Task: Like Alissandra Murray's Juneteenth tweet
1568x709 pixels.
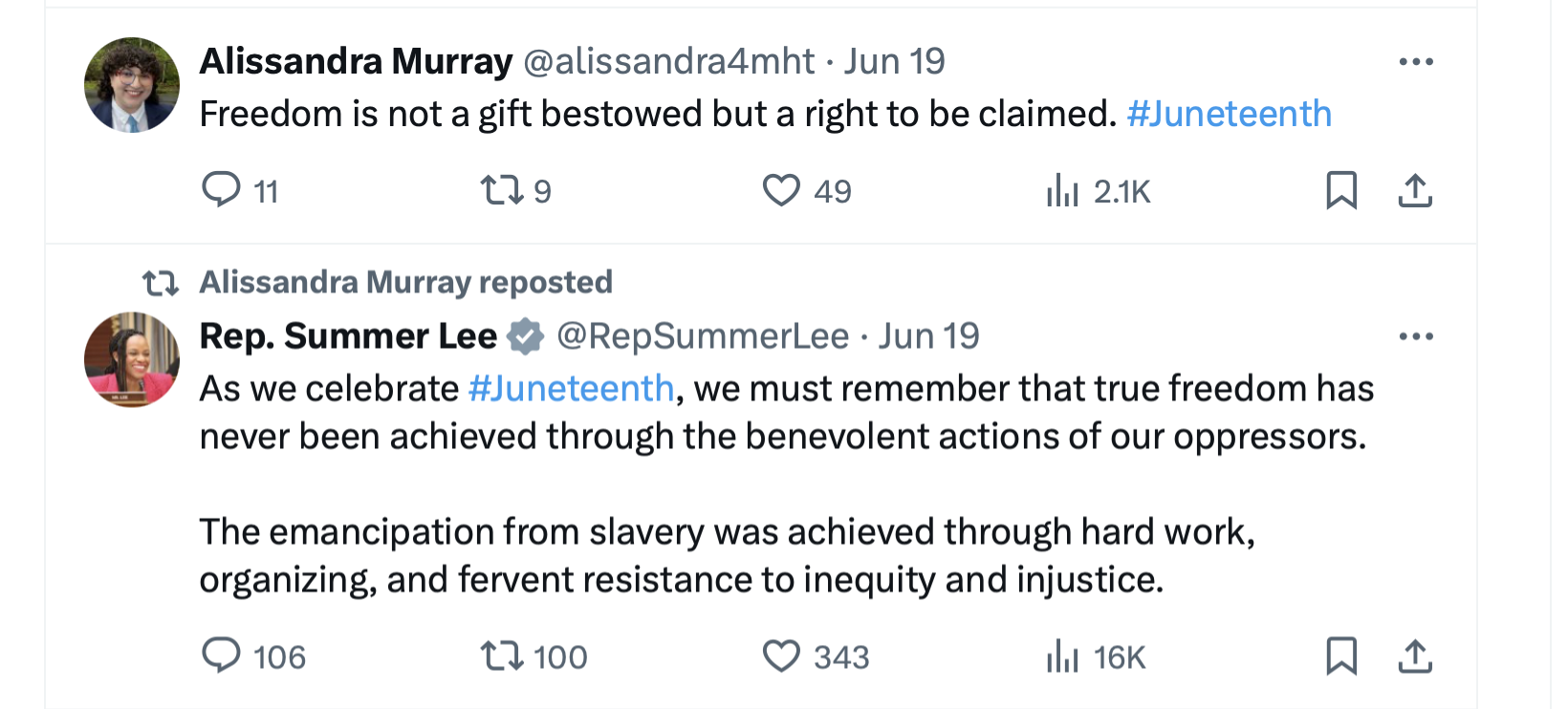Action: tap(781, 189)
